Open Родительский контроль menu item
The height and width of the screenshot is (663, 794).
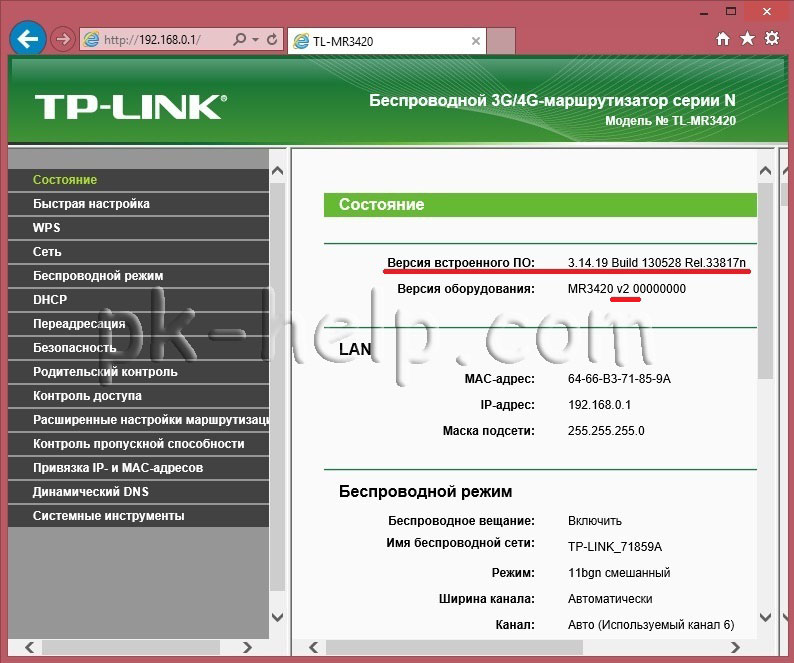138,372
